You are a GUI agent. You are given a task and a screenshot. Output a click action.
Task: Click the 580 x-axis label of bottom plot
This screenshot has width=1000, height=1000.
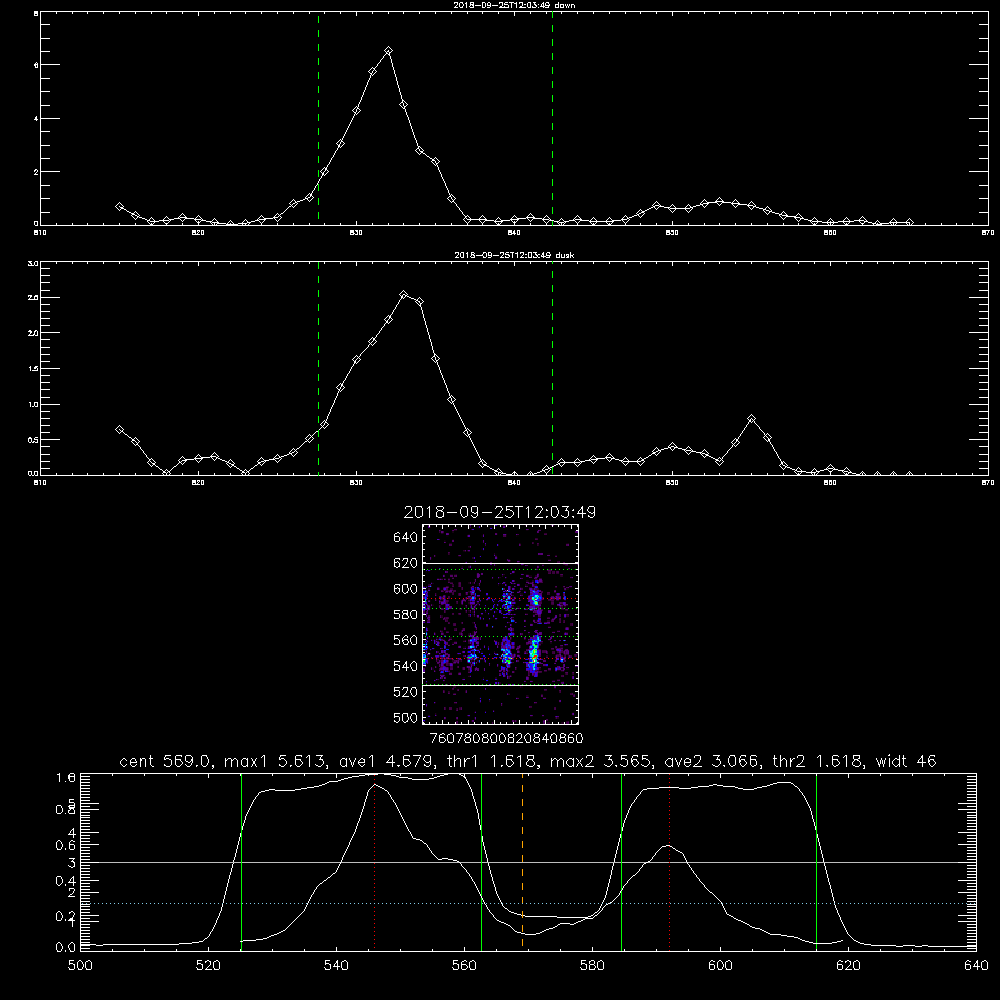[x=592, y=966]
